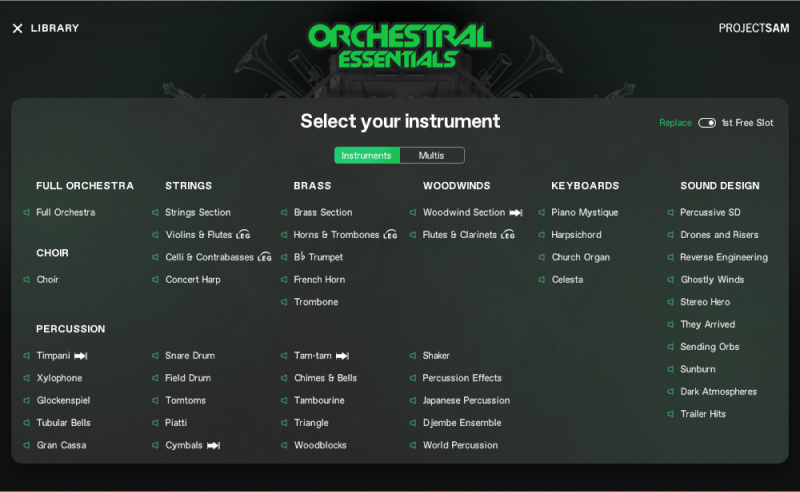The height and width of the screenshot is (492, 800).
Task: Audition Stereo Hero with the speaker icon
Action: pyautogui.click(x=670, y=302)
